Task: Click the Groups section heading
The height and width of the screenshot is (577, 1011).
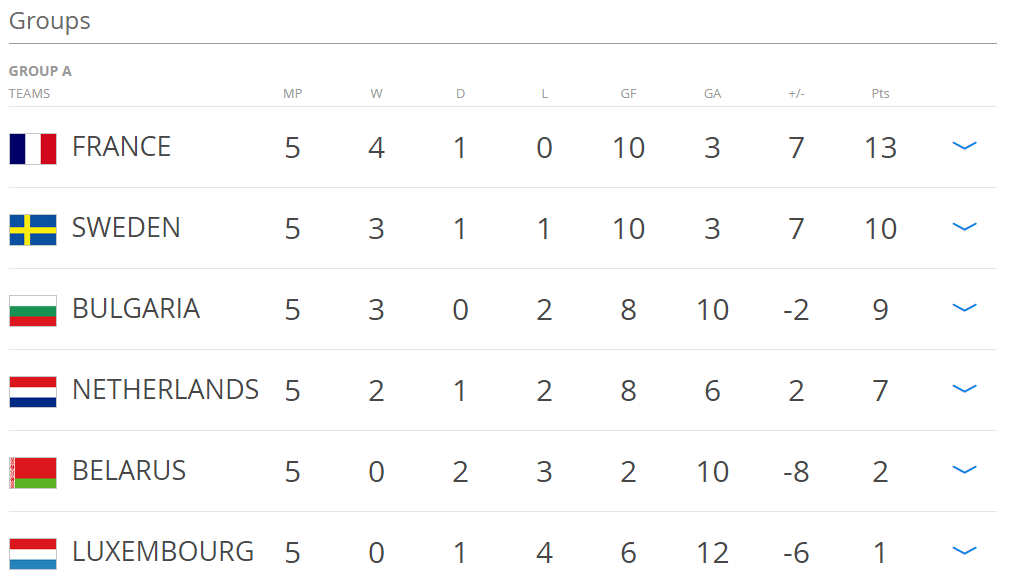Action: (x=50, y=21)
